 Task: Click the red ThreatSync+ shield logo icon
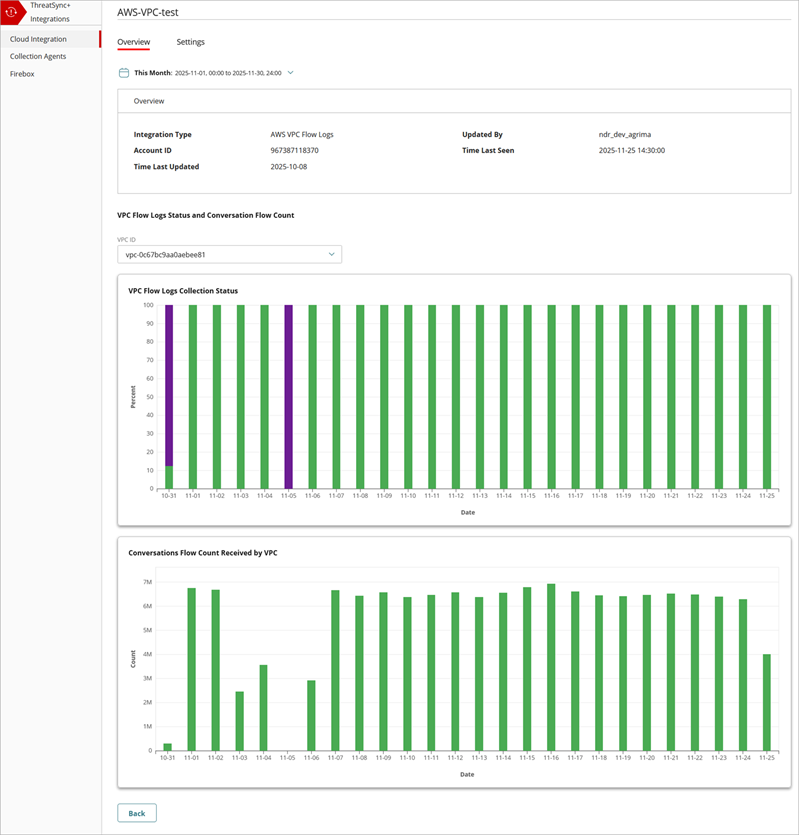14,12
